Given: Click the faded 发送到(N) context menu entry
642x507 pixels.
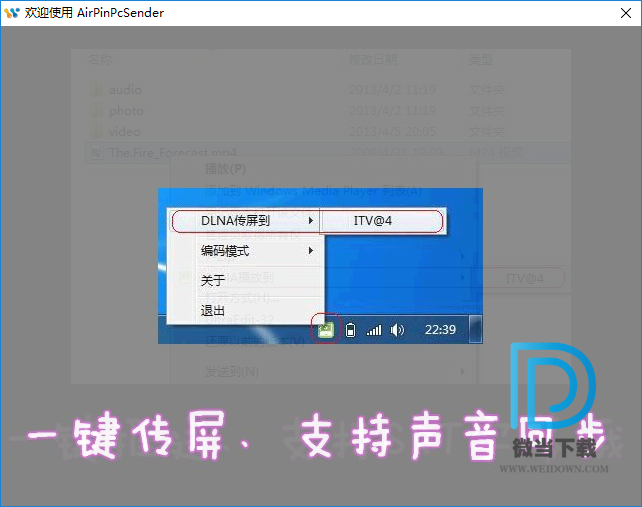Looking at the screenshot, I should tap(232, 372).
